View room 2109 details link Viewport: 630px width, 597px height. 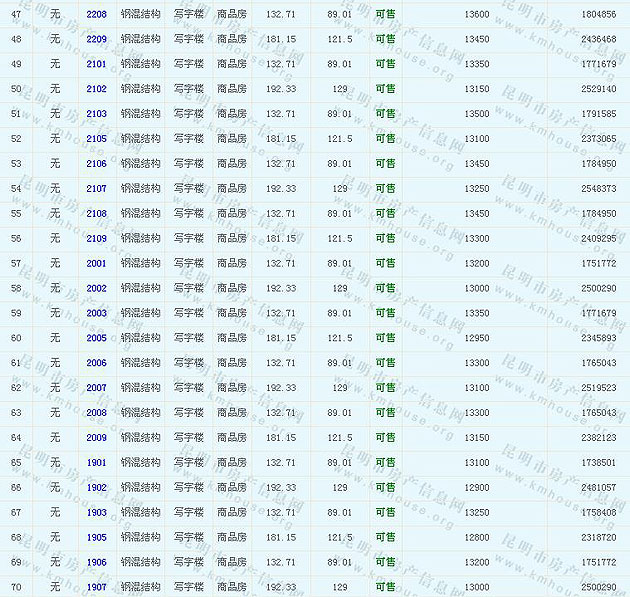coord(97,239)
